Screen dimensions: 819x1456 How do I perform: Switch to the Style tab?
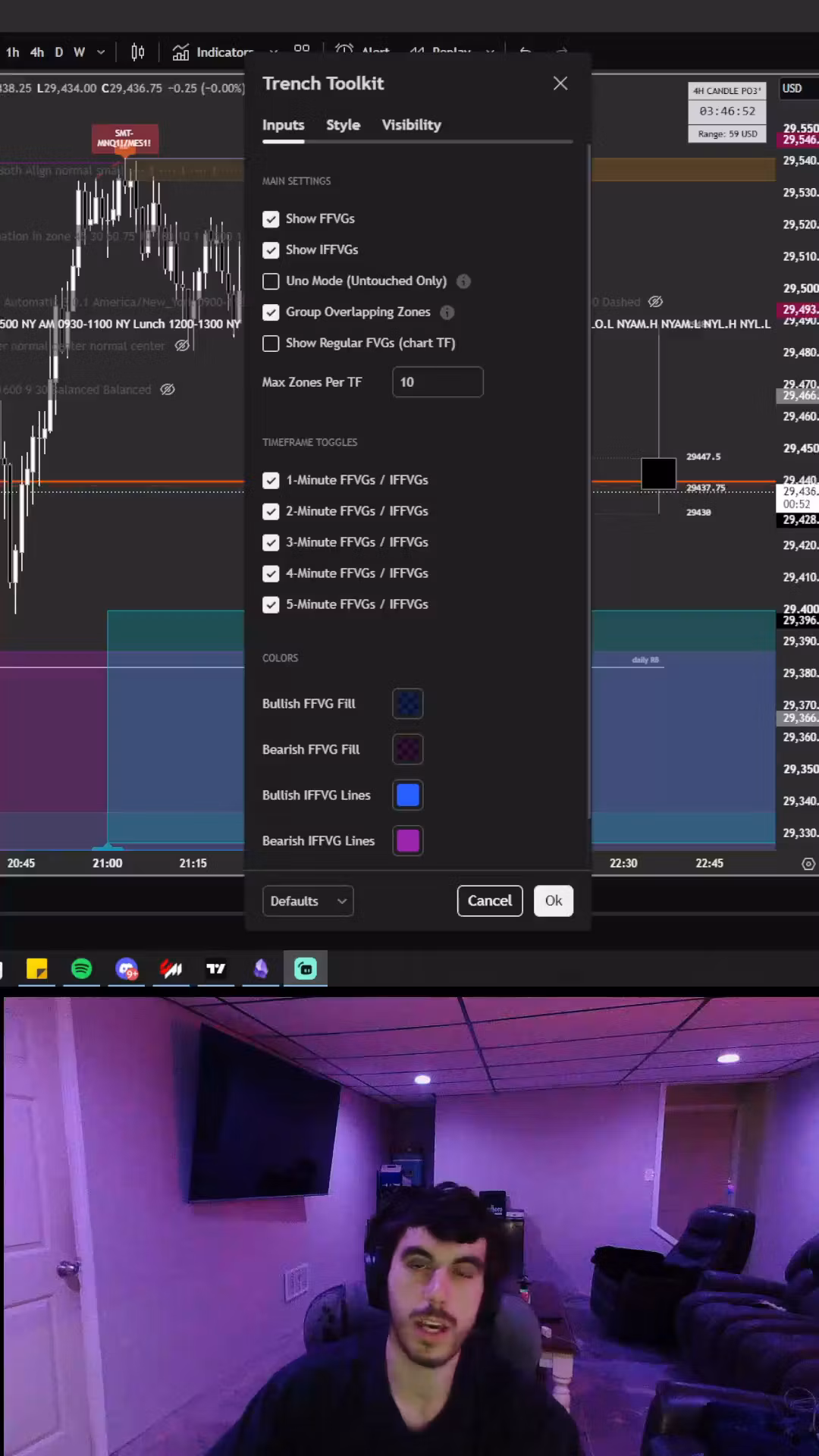pyautogui.click(x=343, y=125)
